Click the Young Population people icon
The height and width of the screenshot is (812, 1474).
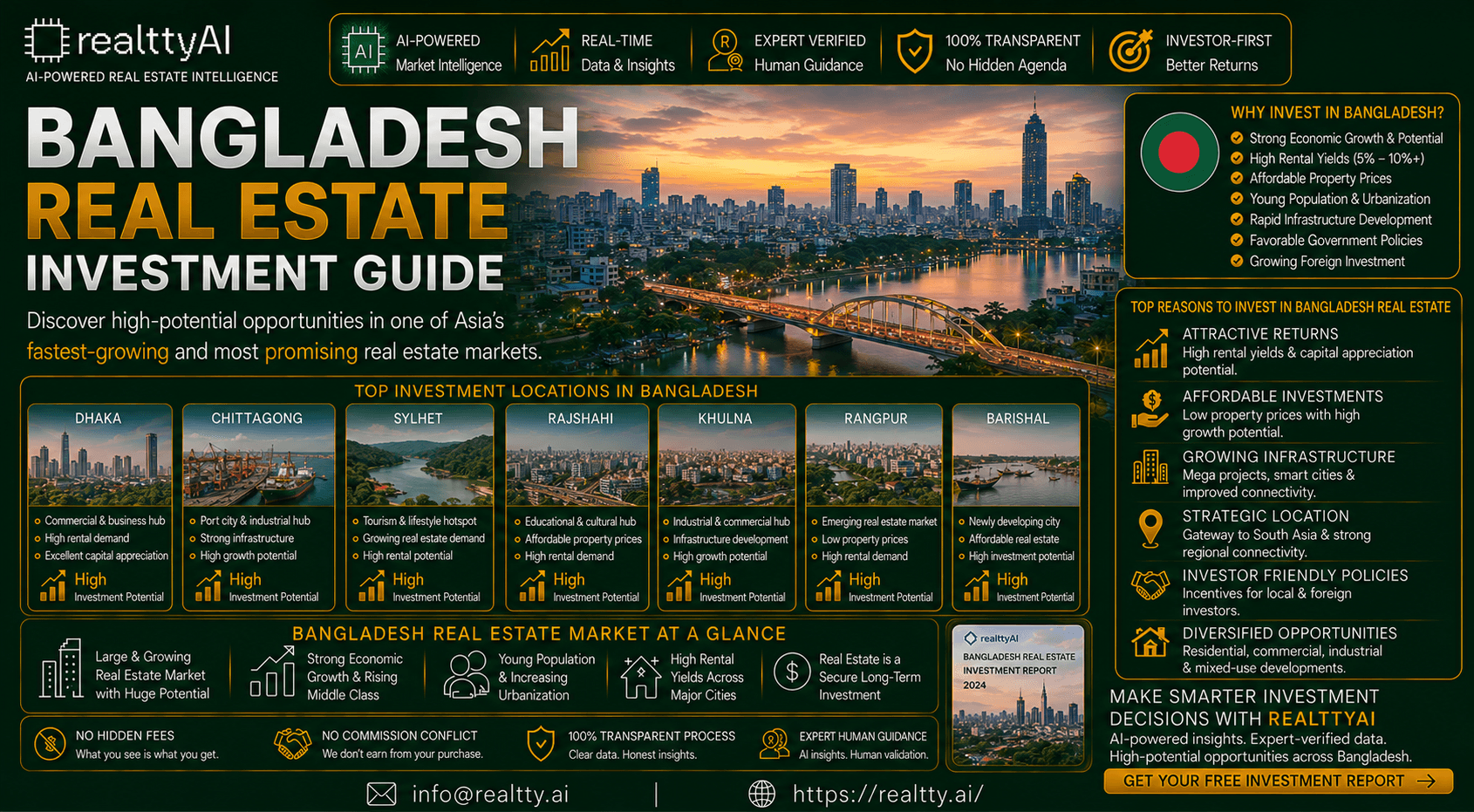[467, 675]
